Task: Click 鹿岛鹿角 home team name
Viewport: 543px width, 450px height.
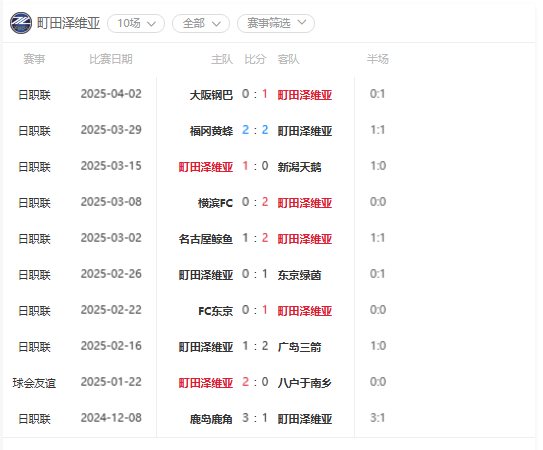Action: point(211,419)
